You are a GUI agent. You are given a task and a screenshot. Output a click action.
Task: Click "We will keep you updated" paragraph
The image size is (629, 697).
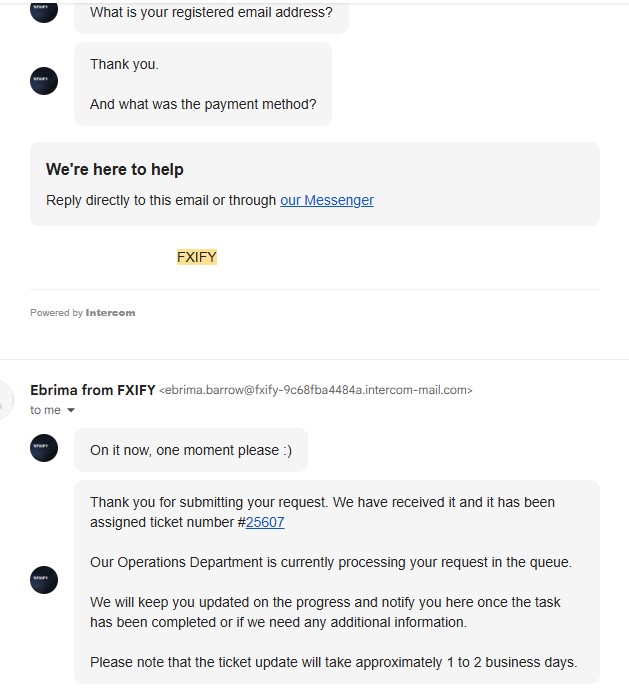pyautogui.click(x=325, y=612)
